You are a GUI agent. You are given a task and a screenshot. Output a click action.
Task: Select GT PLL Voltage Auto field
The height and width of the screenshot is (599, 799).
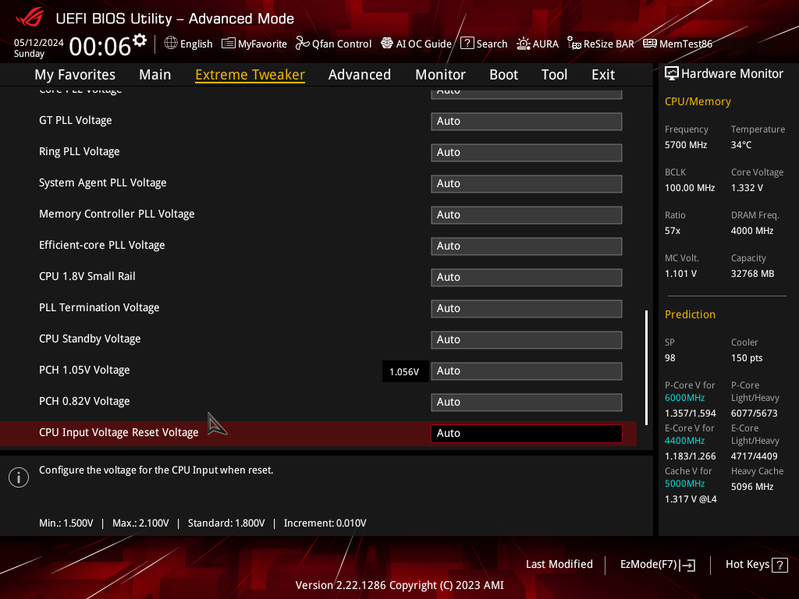526,121
